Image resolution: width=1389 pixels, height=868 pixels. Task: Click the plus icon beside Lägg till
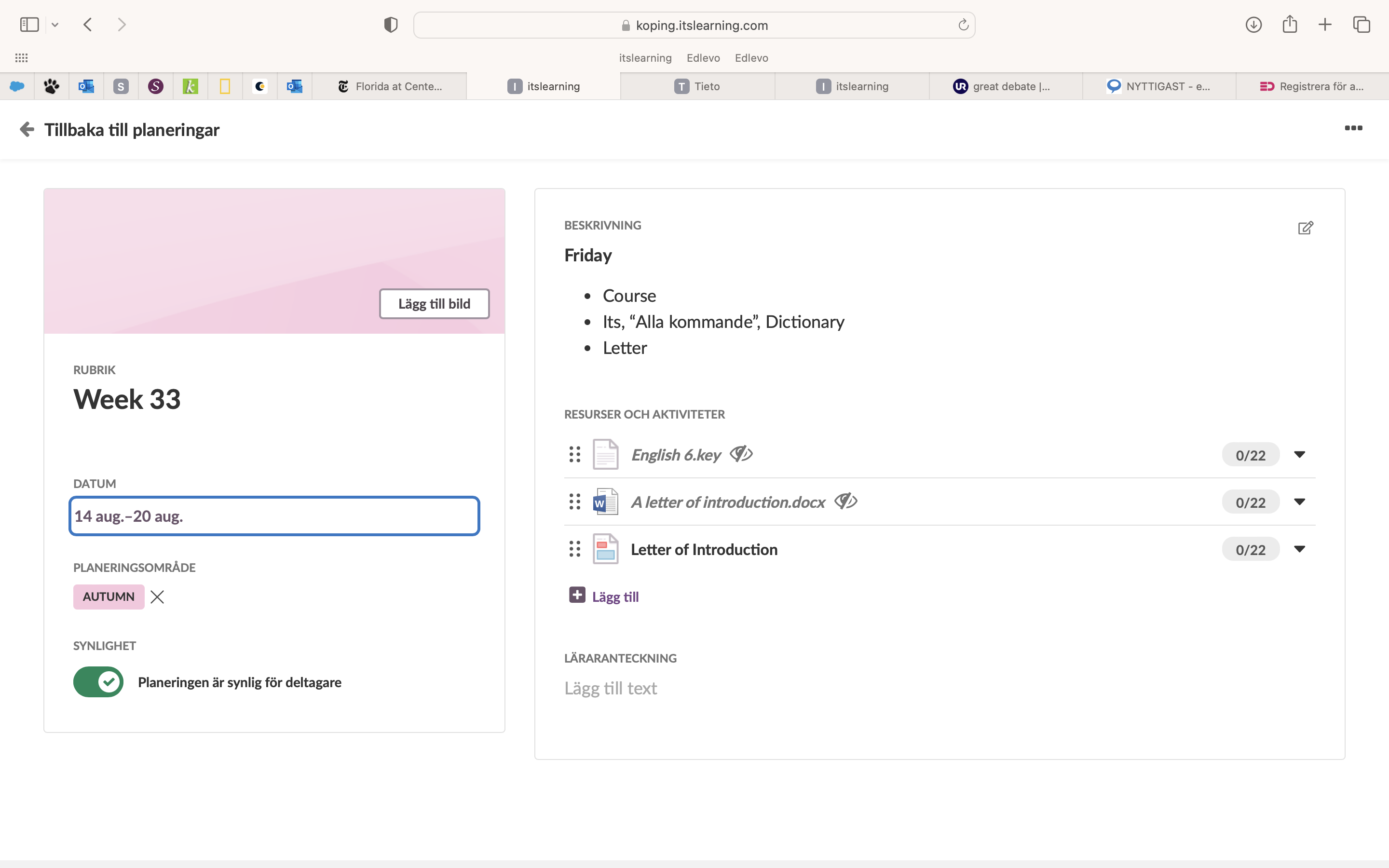[577, 596]
